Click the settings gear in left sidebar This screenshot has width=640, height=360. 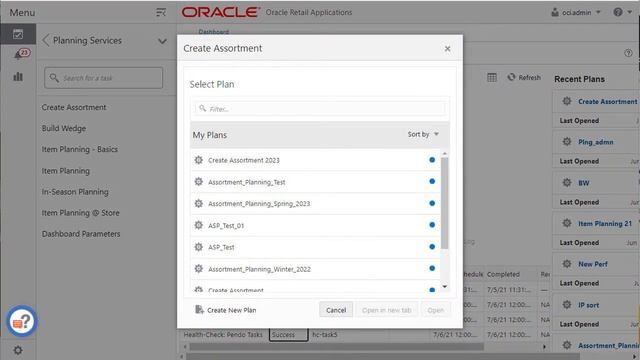coord(18,350)
